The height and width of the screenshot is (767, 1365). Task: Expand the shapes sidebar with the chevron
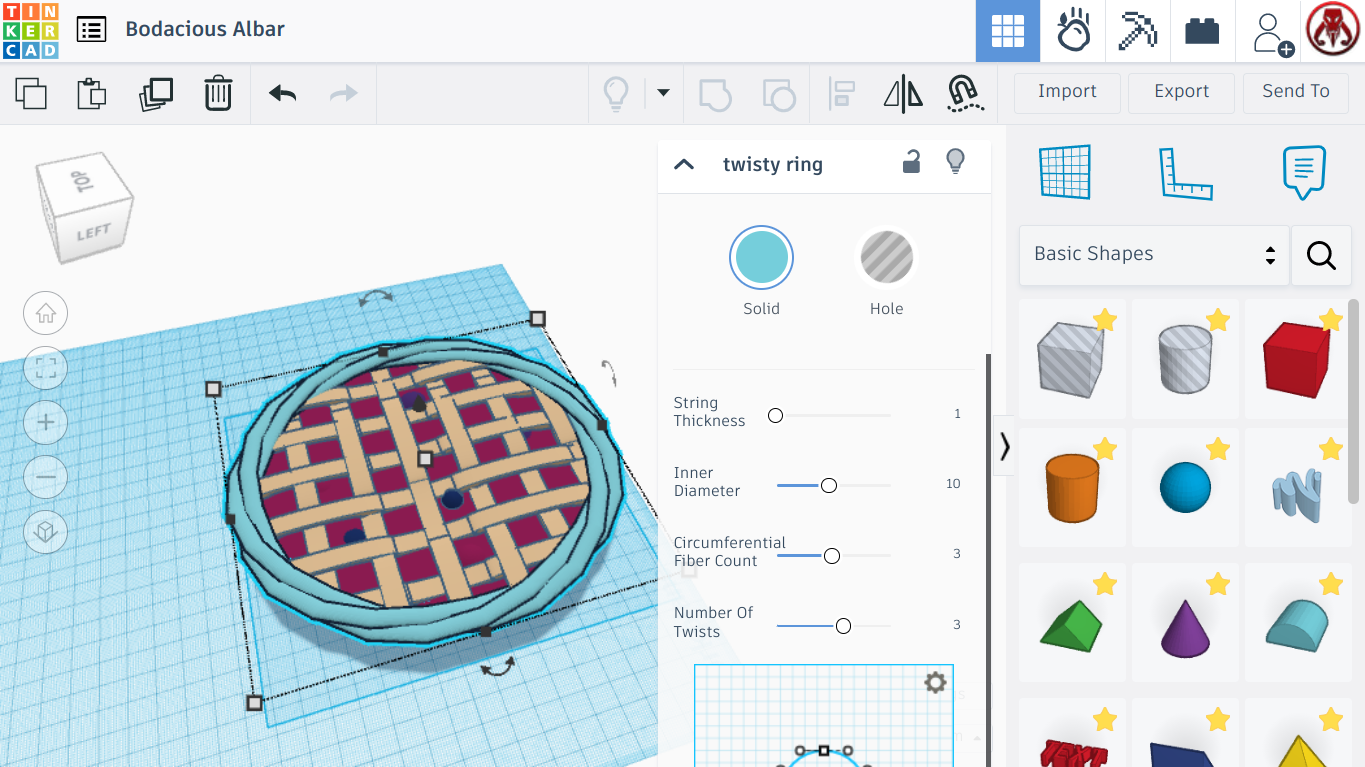(1004, 447)
